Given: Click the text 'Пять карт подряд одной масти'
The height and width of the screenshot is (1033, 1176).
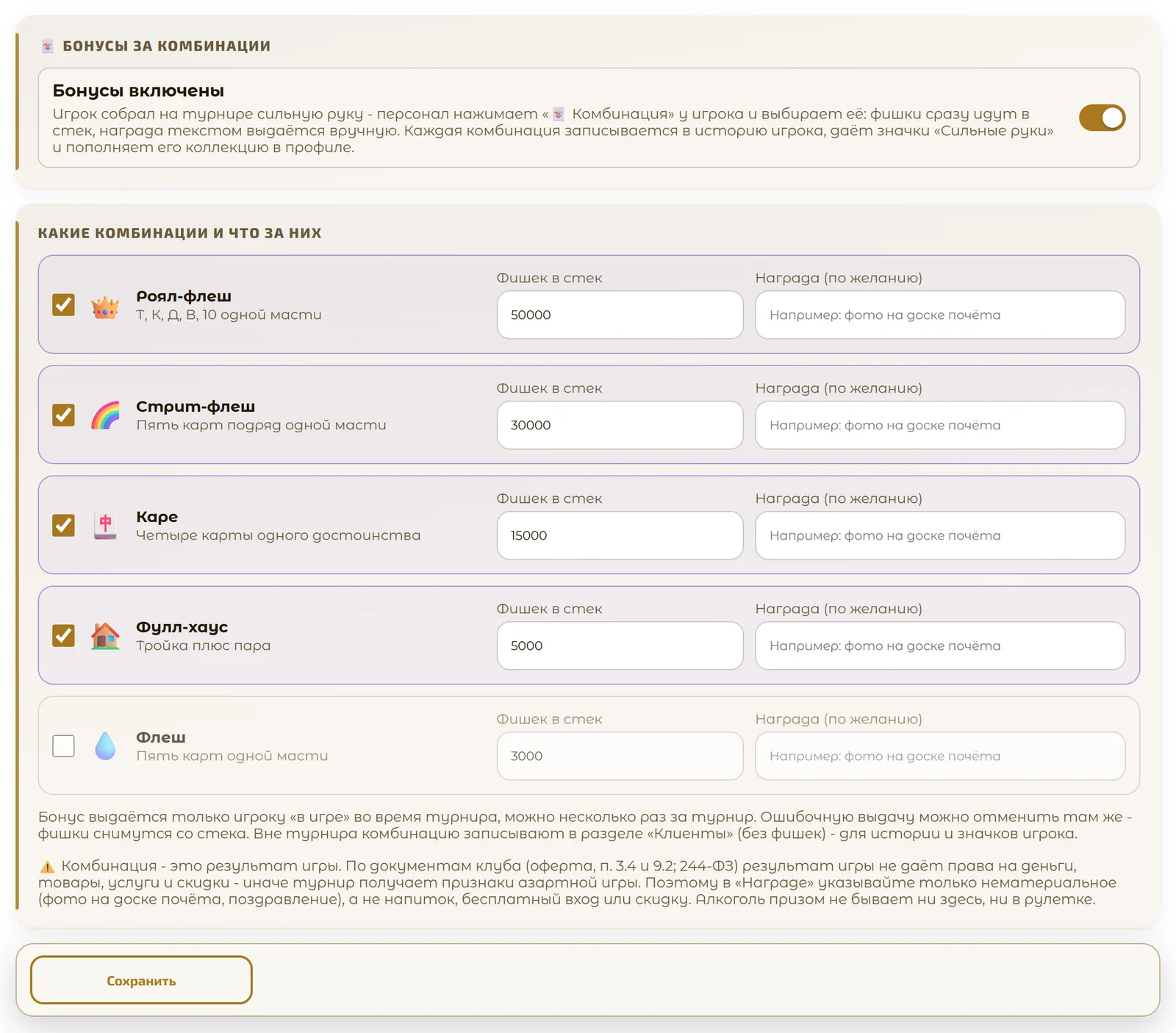Looking at the screenshot, I should pyautogui.click(x=261, y=425).
